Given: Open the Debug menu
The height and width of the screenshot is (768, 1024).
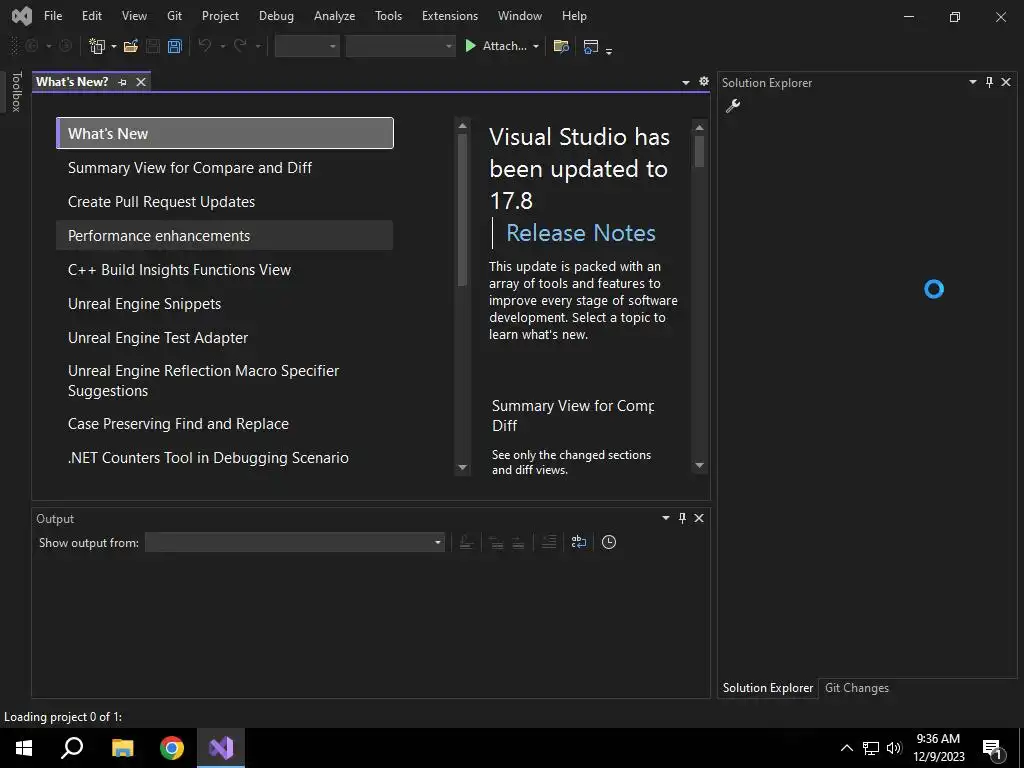Looking at the screenshot, I should coord(276,16).
